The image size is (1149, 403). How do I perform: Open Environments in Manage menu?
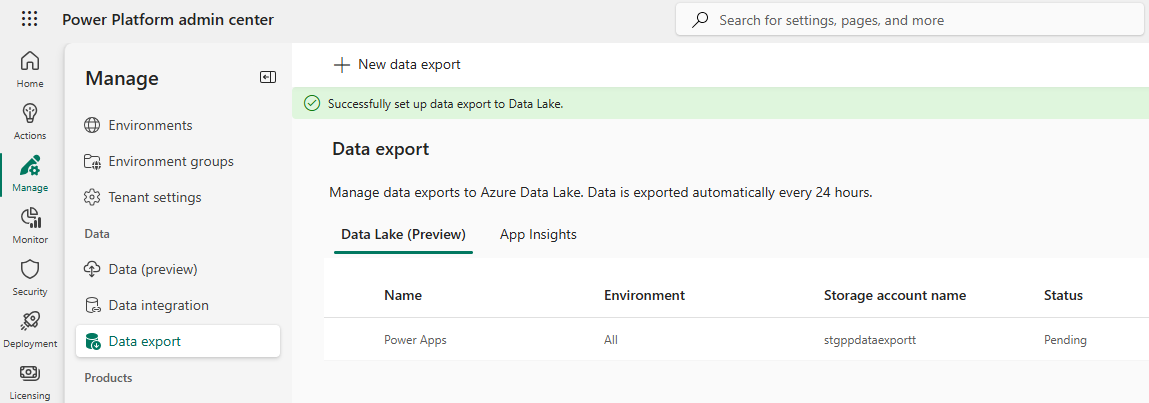pos(150,125)
